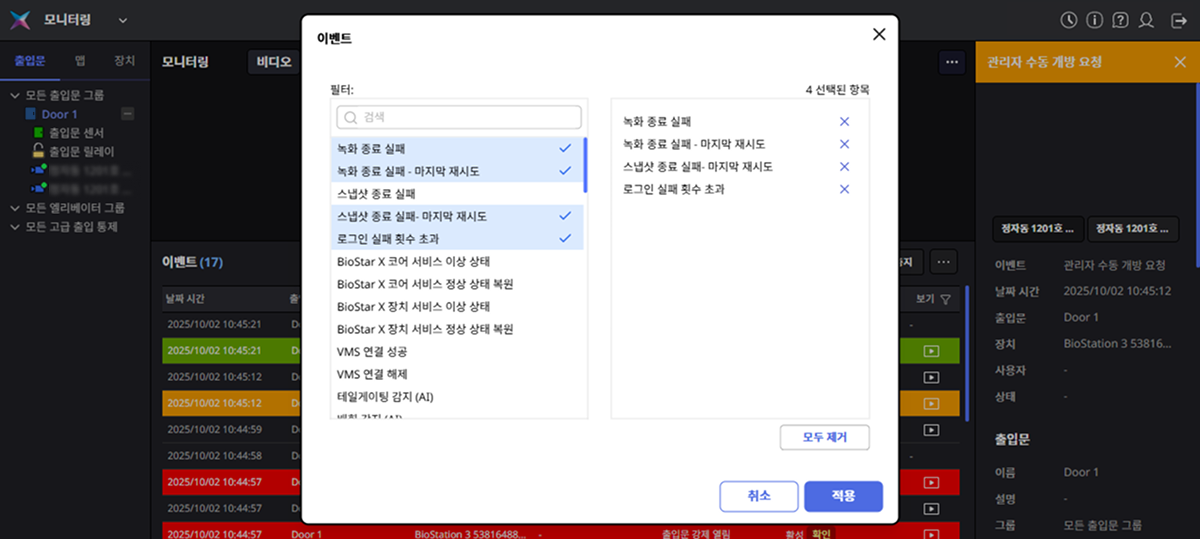This screenshot has height=539, width=1200.
Task: Switch to the 맵 tab
Action: tap(80, 61)
